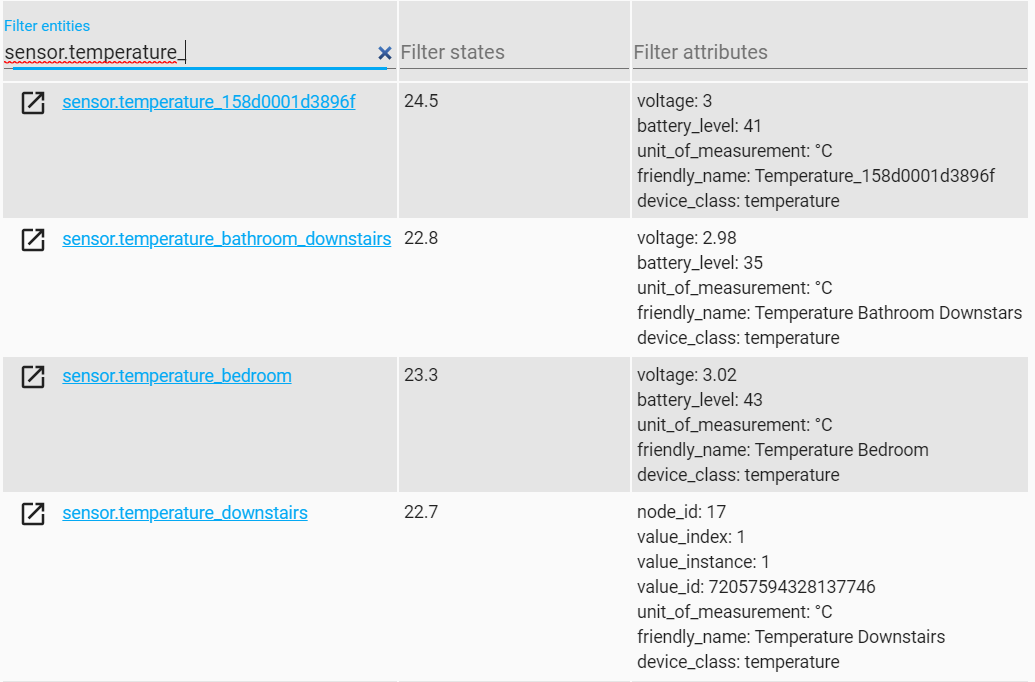Open the sensor.temperature_downstairs entity link
The width and height of the screenshot is (1035, 682).
[x=184, y=512]
